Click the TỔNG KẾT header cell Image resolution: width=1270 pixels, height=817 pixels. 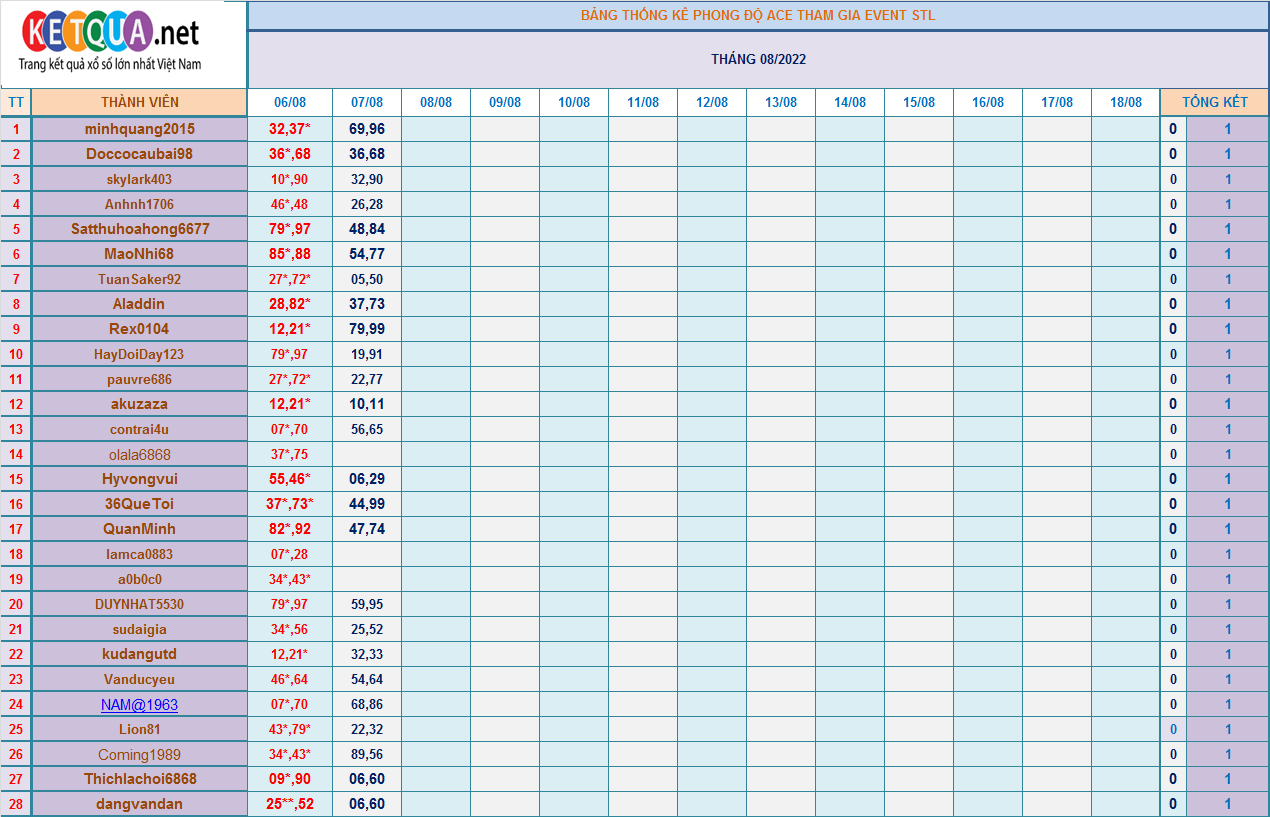(x=1214, y=102)
